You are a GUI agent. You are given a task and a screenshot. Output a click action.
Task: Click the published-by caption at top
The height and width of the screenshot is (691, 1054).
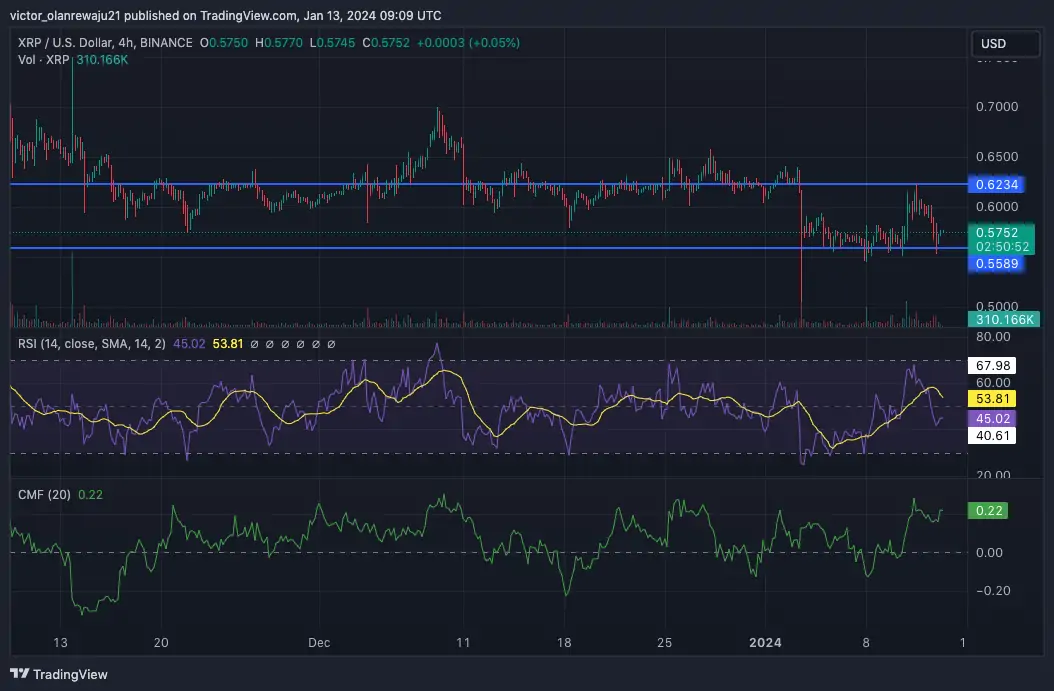pos(226,15)
